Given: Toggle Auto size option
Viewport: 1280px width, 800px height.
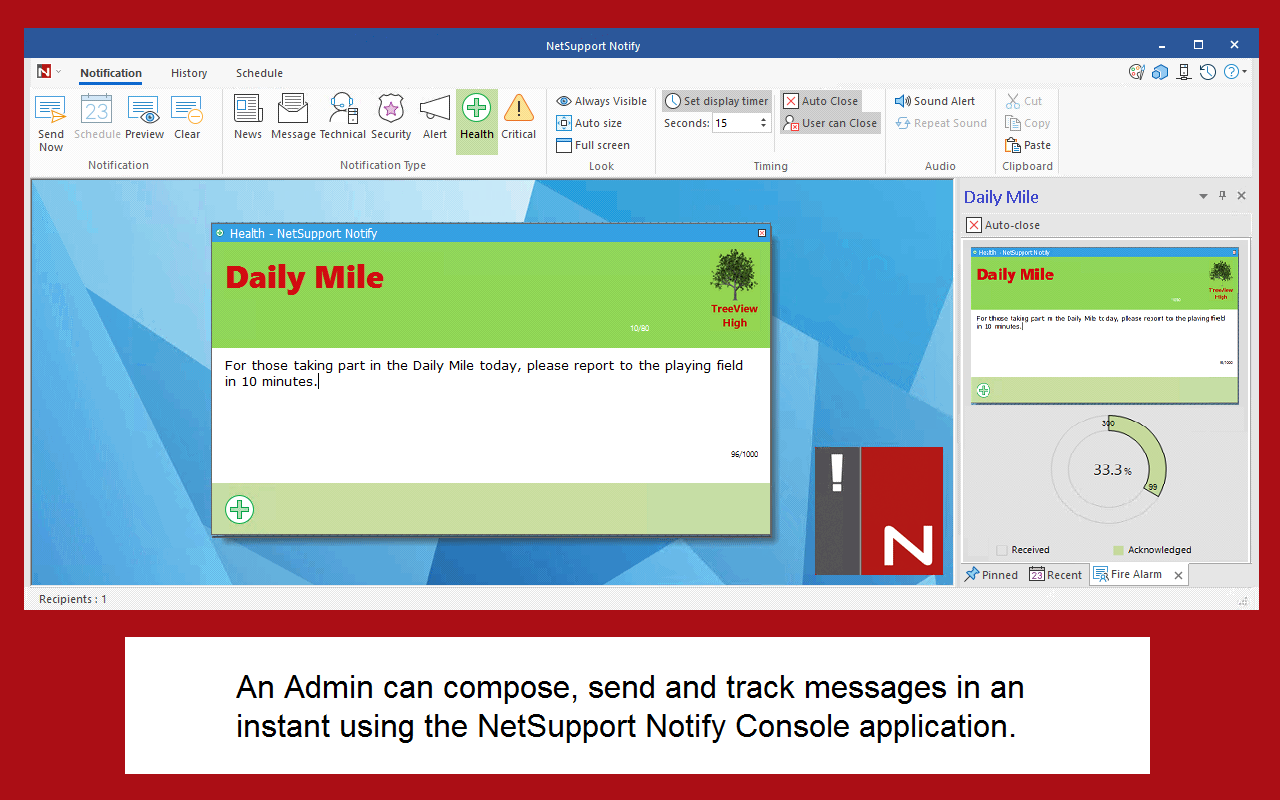Looking at the screenshot, I should click(x=589, y=123).
